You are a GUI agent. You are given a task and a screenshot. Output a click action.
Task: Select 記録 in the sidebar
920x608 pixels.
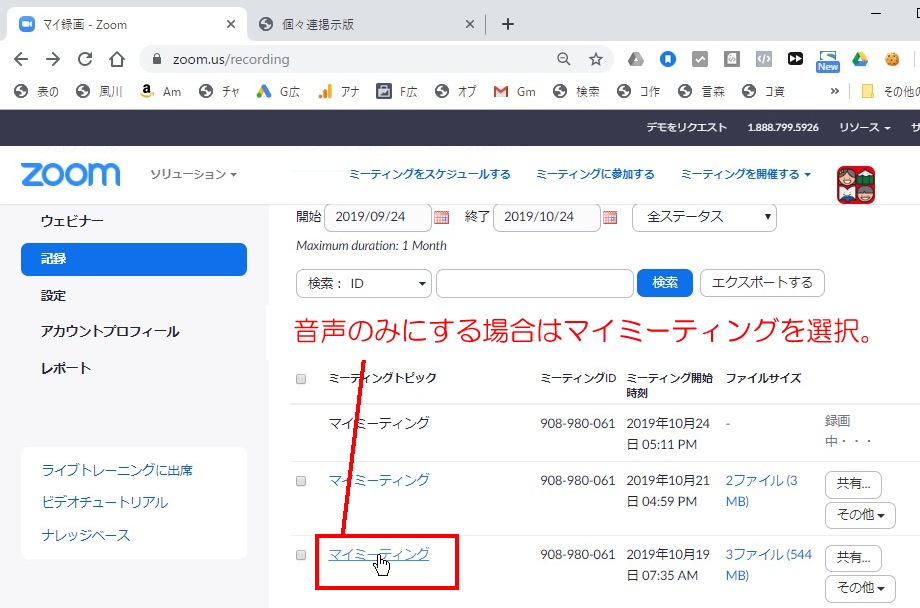coord(134,259)
